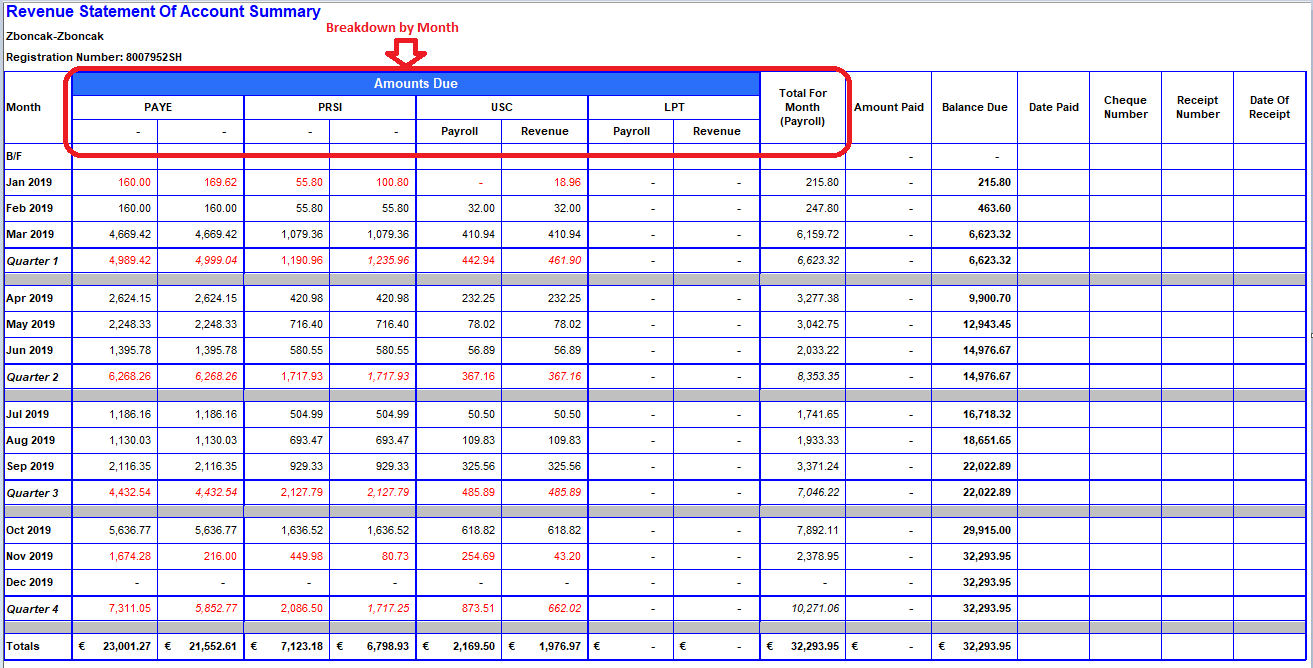
Task: Click the 'Amounts Due' blue header
Action: point(416,83)
